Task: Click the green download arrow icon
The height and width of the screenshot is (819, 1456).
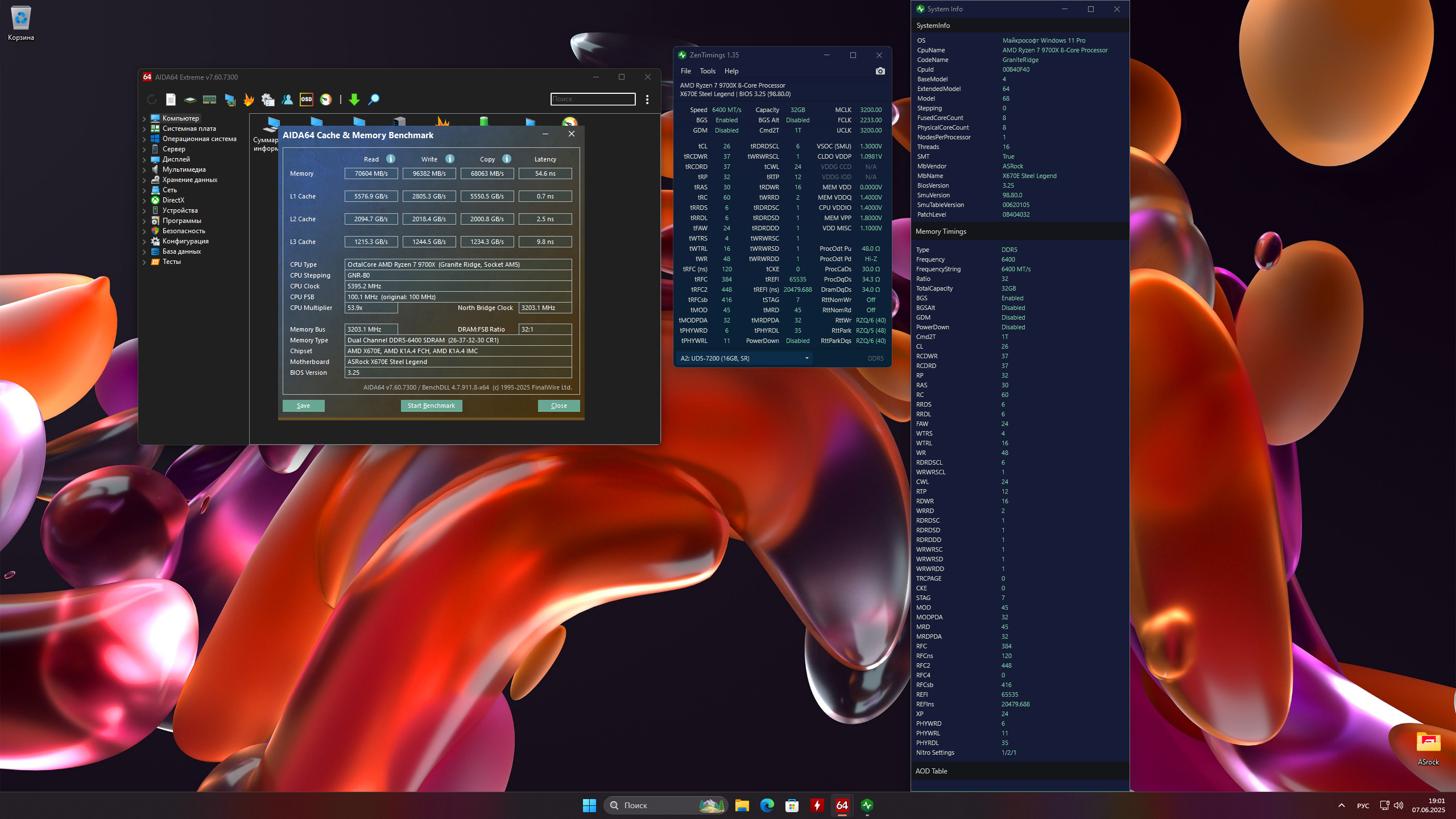Action: [354, 100]
